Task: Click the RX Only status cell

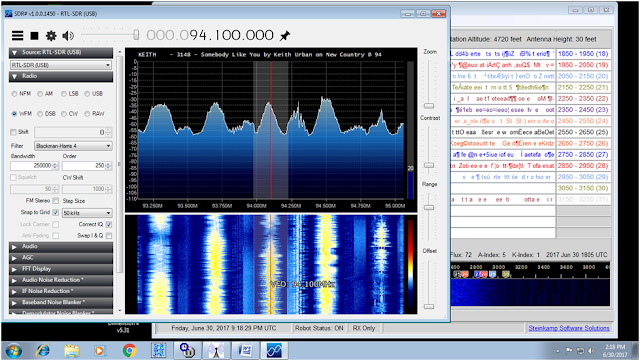Action: 364,328
